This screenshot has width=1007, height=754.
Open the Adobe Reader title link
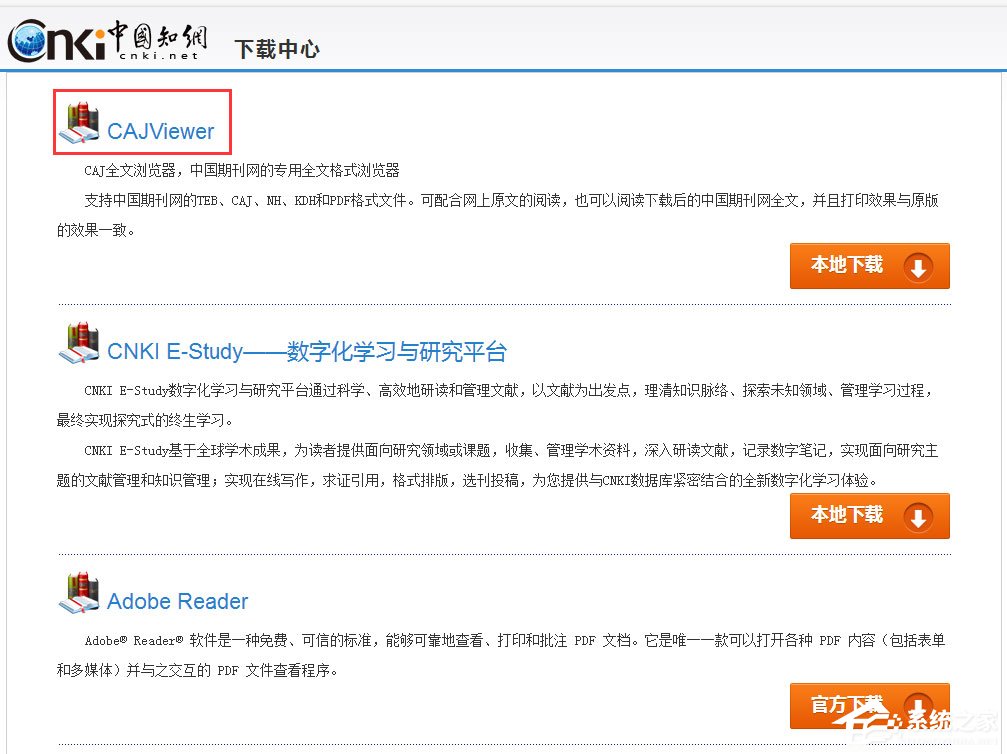(177, 601)
